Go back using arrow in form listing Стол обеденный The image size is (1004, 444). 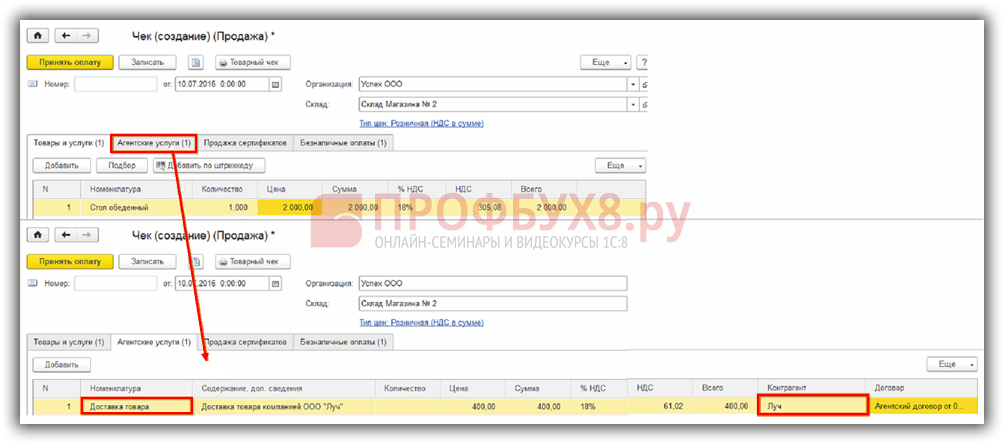pyautogui.click(x=65, y=37)
